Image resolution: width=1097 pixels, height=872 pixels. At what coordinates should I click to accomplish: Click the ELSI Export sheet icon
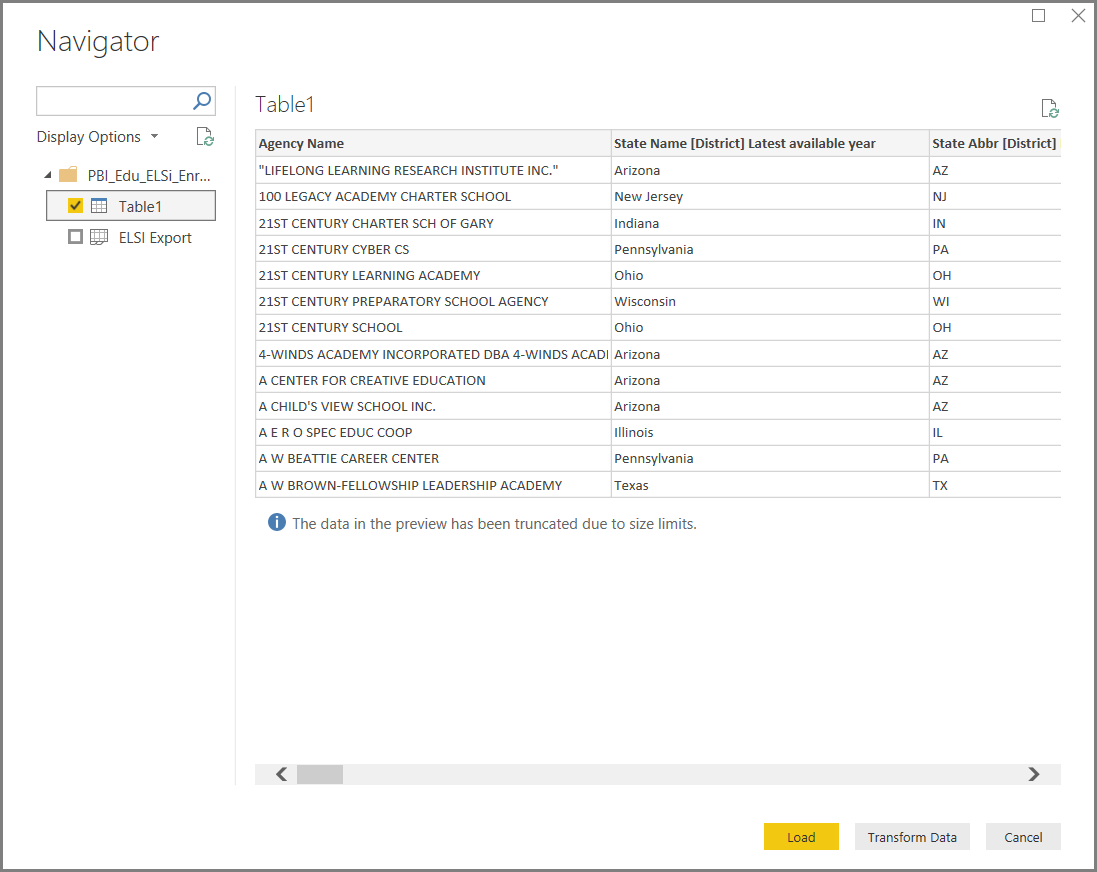99,237
